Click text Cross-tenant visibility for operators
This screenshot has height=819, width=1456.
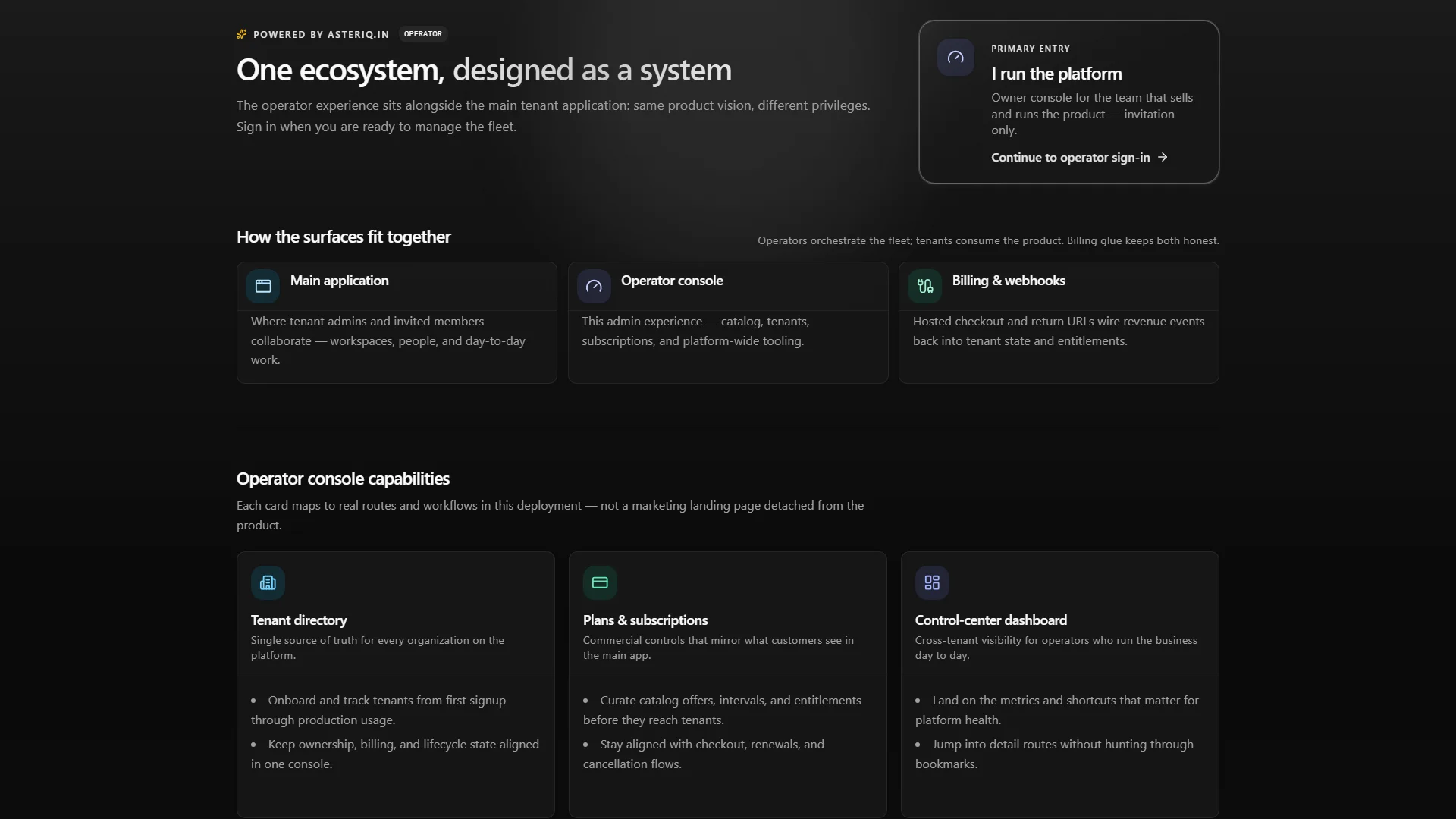pyautogui.click(x=1056, y=648)
